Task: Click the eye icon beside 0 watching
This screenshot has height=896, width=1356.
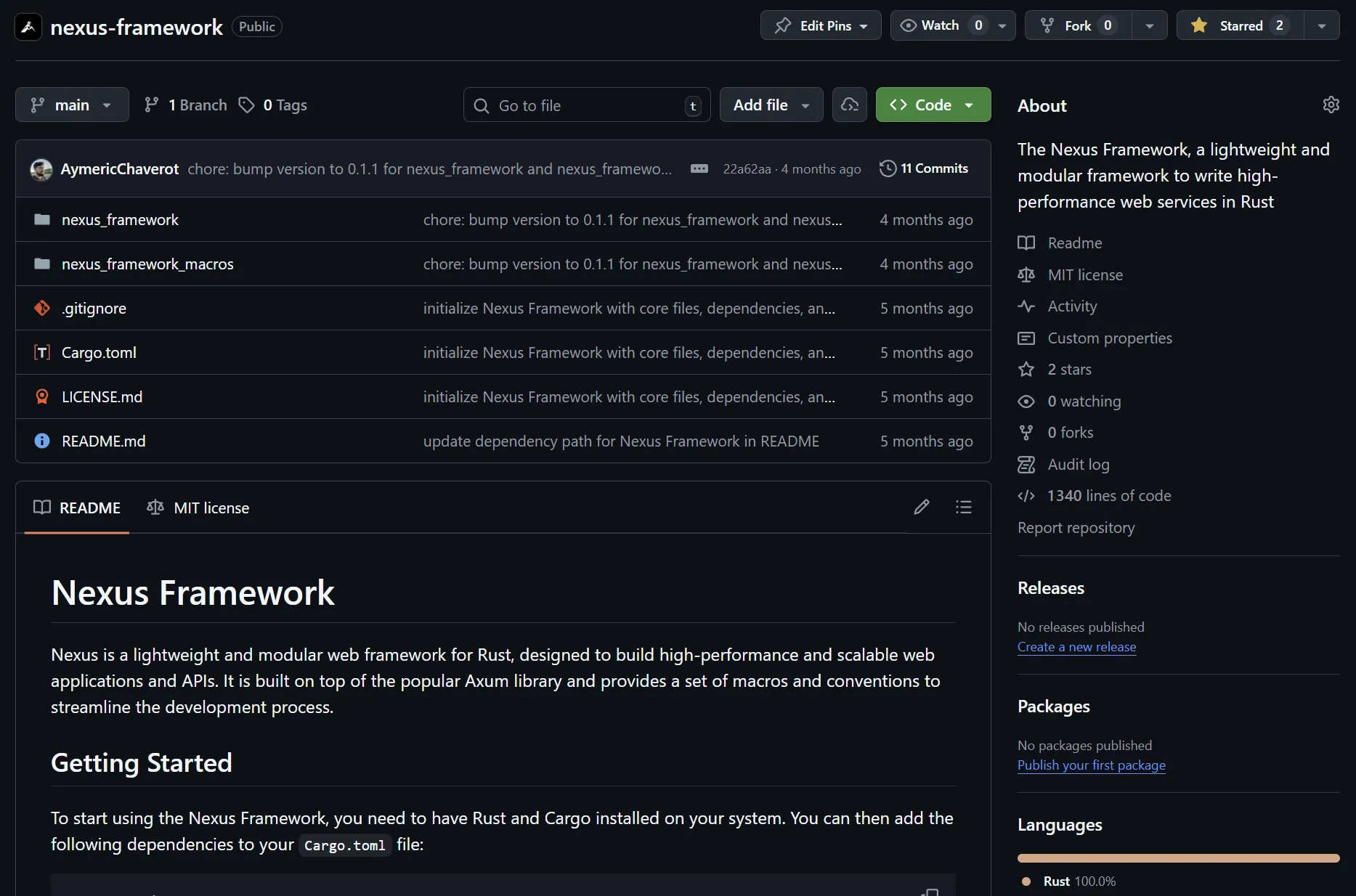Action: pos(1026,401)
